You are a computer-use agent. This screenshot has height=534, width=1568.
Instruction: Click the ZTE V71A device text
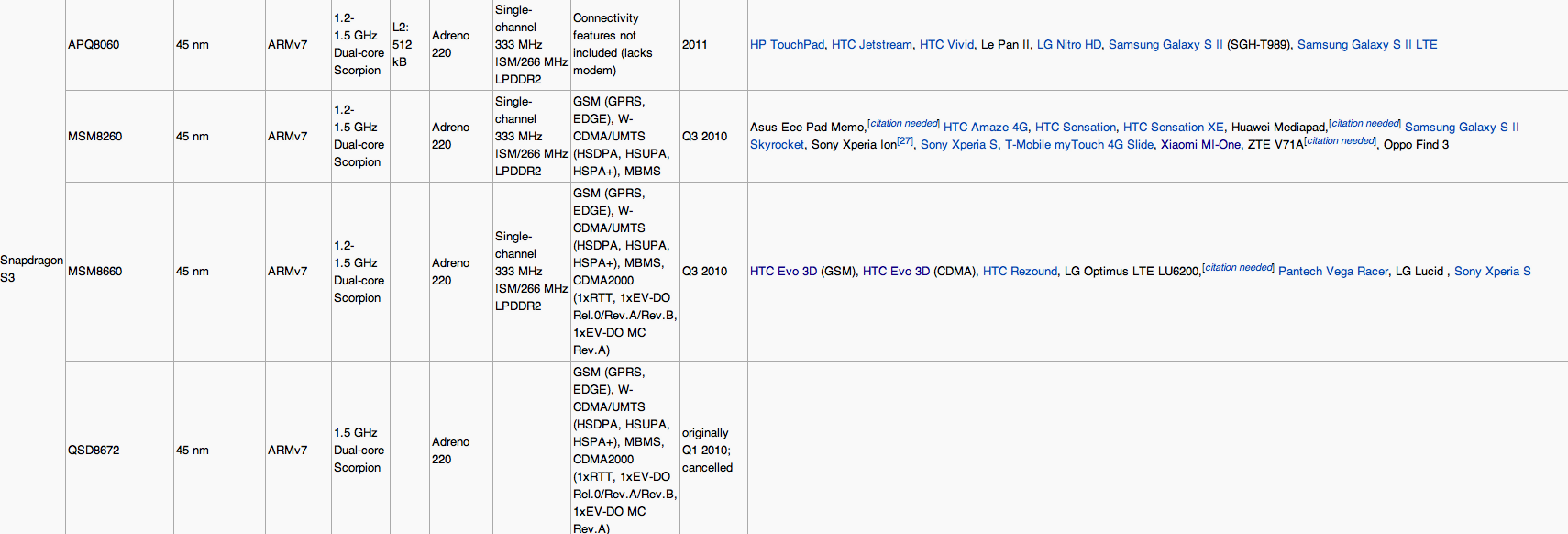(x=1275, y=145)
